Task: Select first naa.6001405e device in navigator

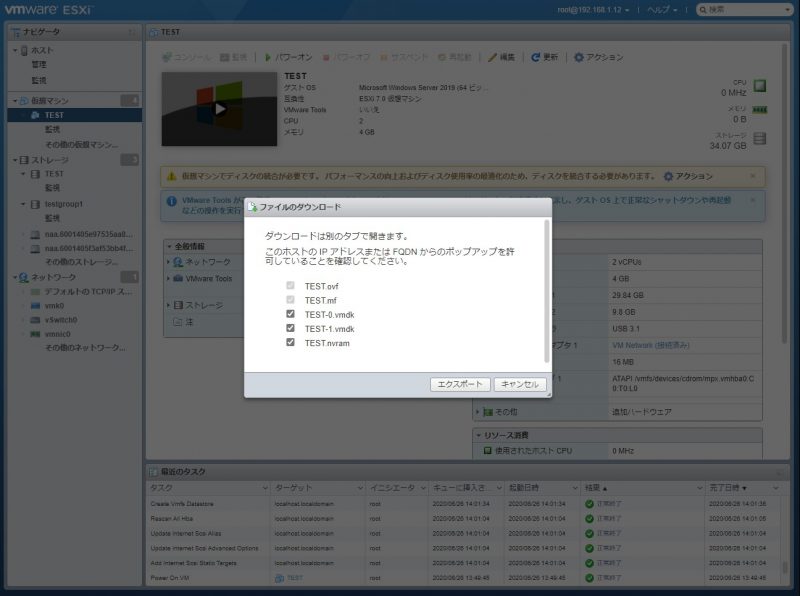Action: coord(88,234)
